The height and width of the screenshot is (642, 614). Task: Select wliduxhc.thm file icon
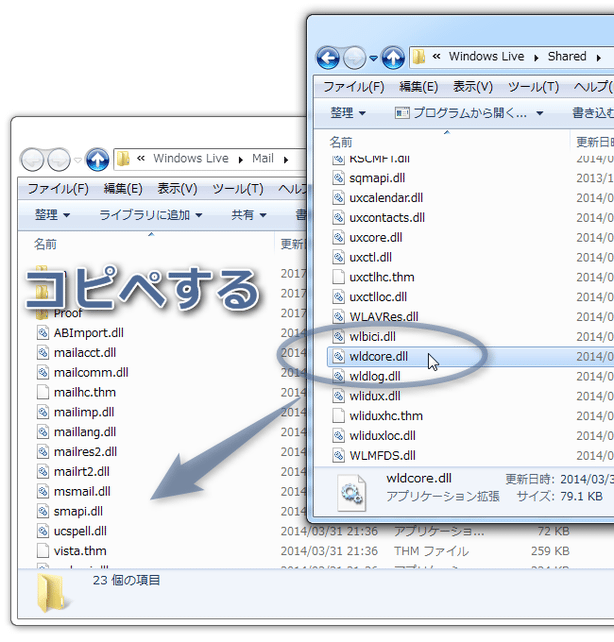(x=338, y=416)
